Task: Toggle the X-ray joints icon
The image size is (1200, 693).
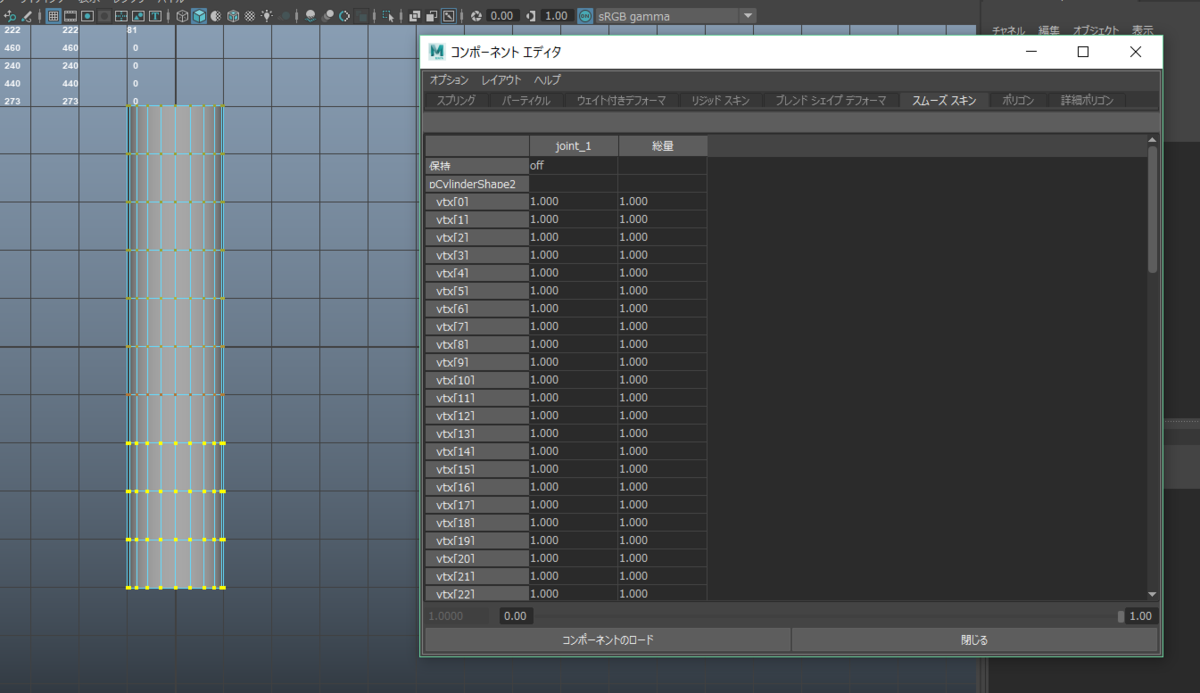Action: pos(449,16)
